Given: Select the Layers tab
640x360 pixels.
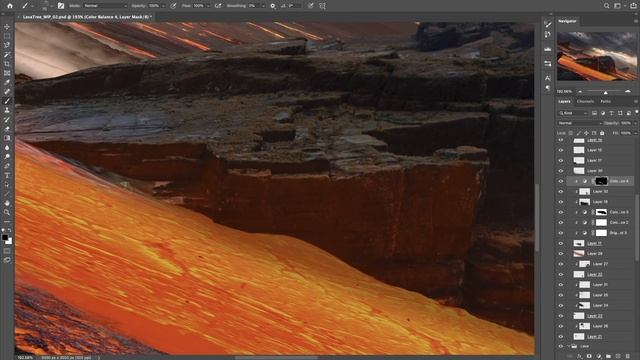Looking at the screenshot, I should coord(564,101).
